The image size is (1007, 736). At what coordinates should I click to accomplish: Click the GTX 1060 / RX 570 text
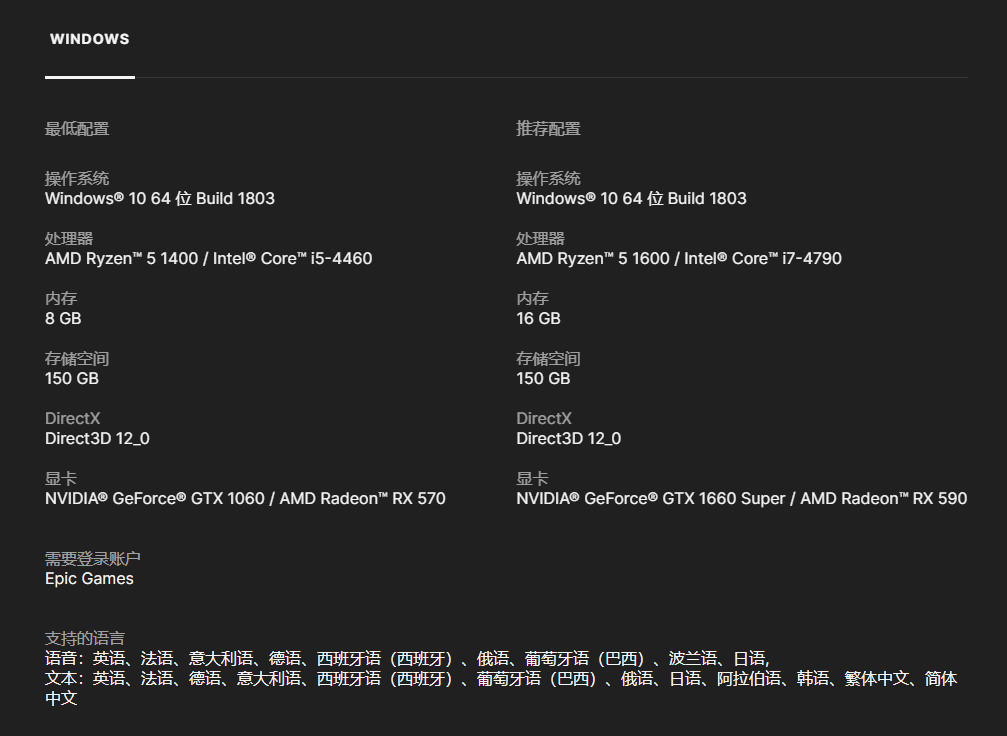click(x=245, y=499)
